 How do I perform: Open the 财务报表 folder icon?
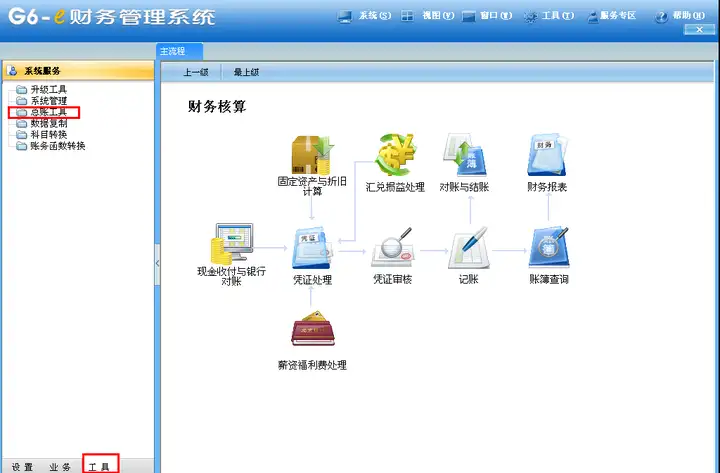[547, 155]
